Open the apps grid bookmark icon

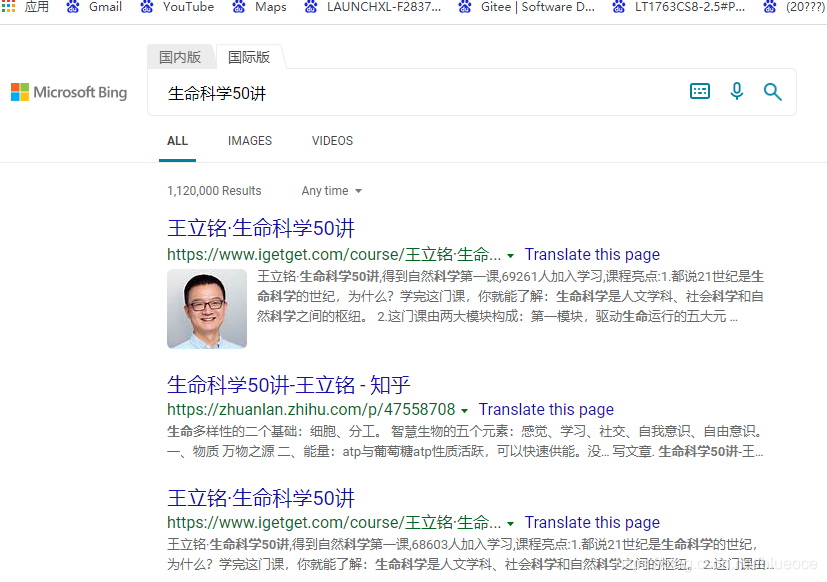tap(8, 6)
